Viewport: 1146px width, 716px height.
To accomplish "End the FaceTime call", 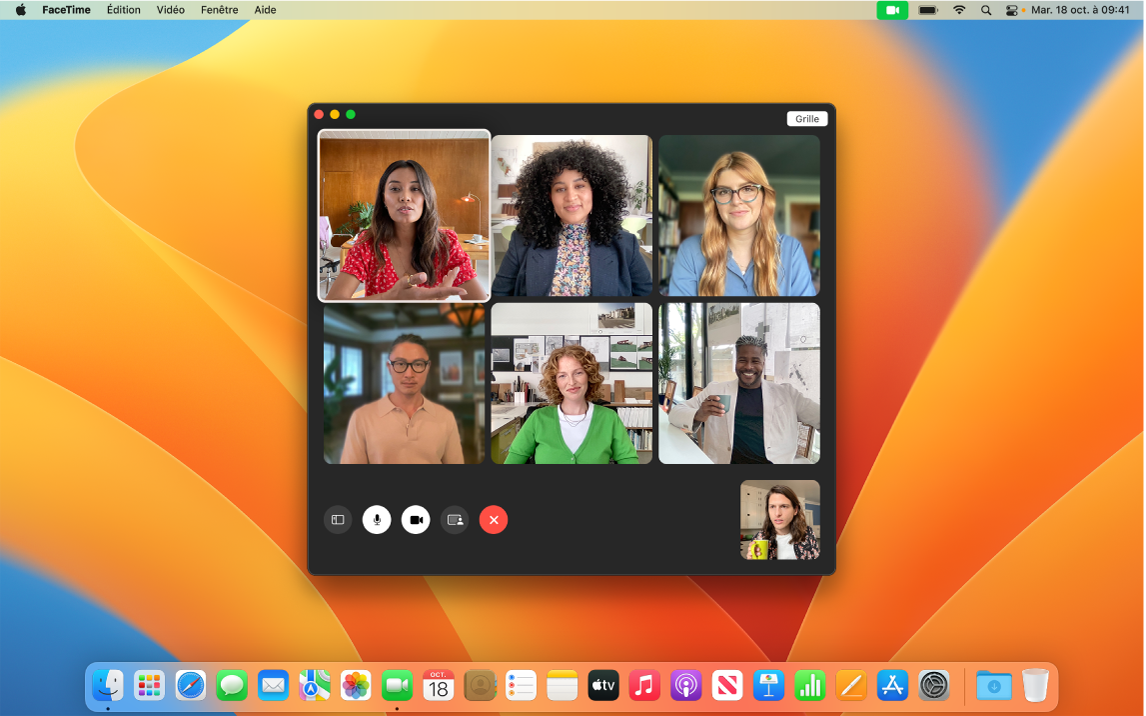I will point(493,519).
